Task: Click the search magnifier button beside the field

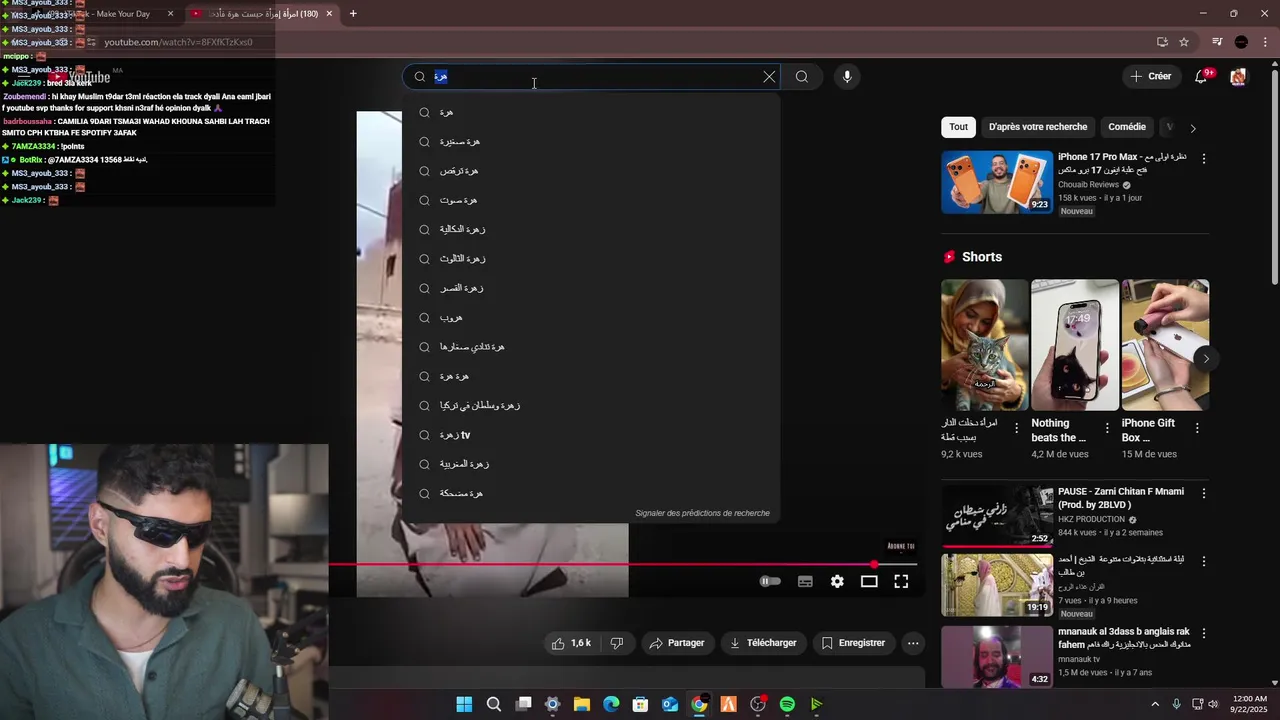Action: point(802,77)
